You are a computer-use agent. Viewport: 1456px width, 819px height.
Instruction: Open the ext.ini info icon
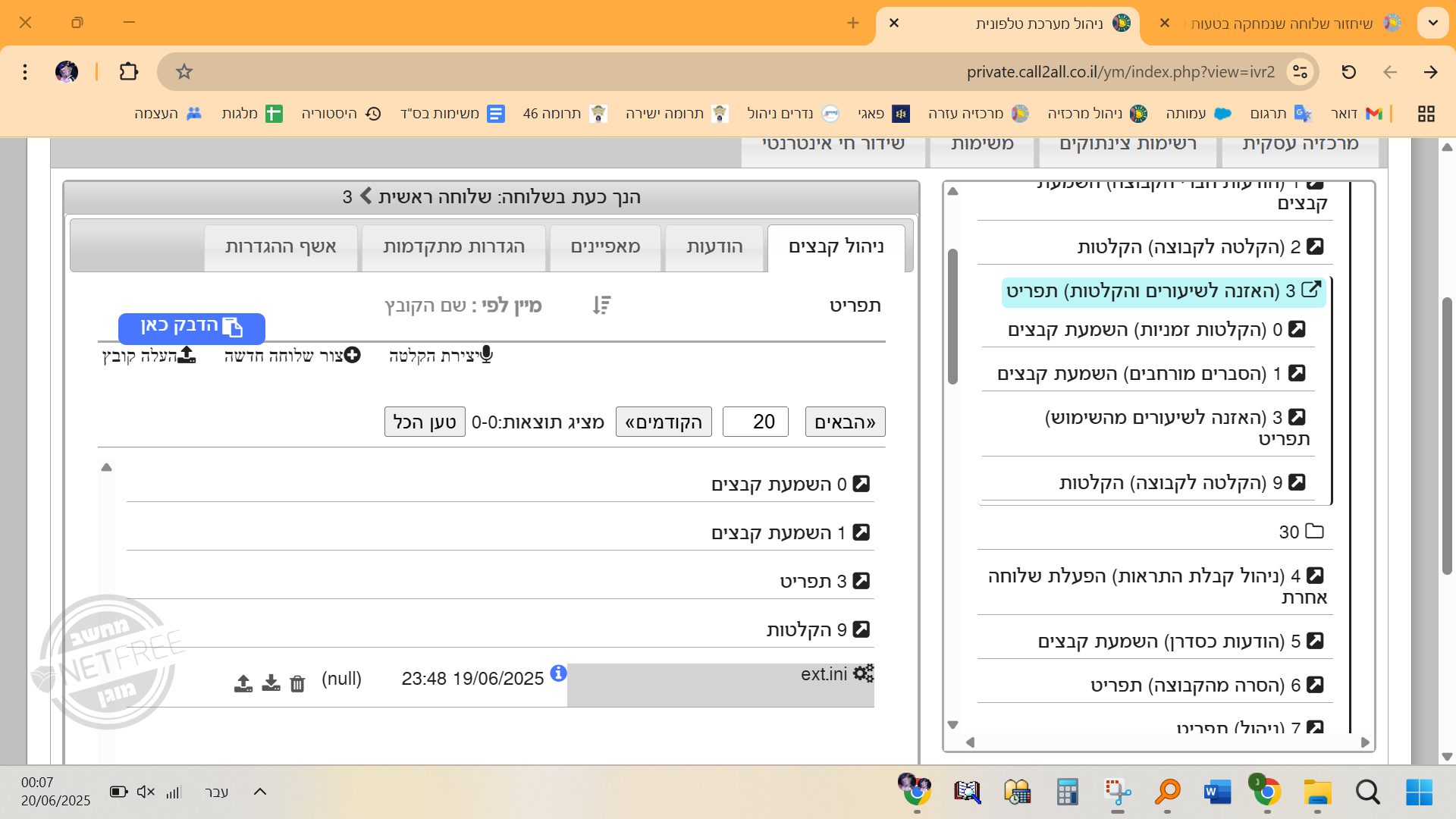pyautogui.click(x=558, y=673)
